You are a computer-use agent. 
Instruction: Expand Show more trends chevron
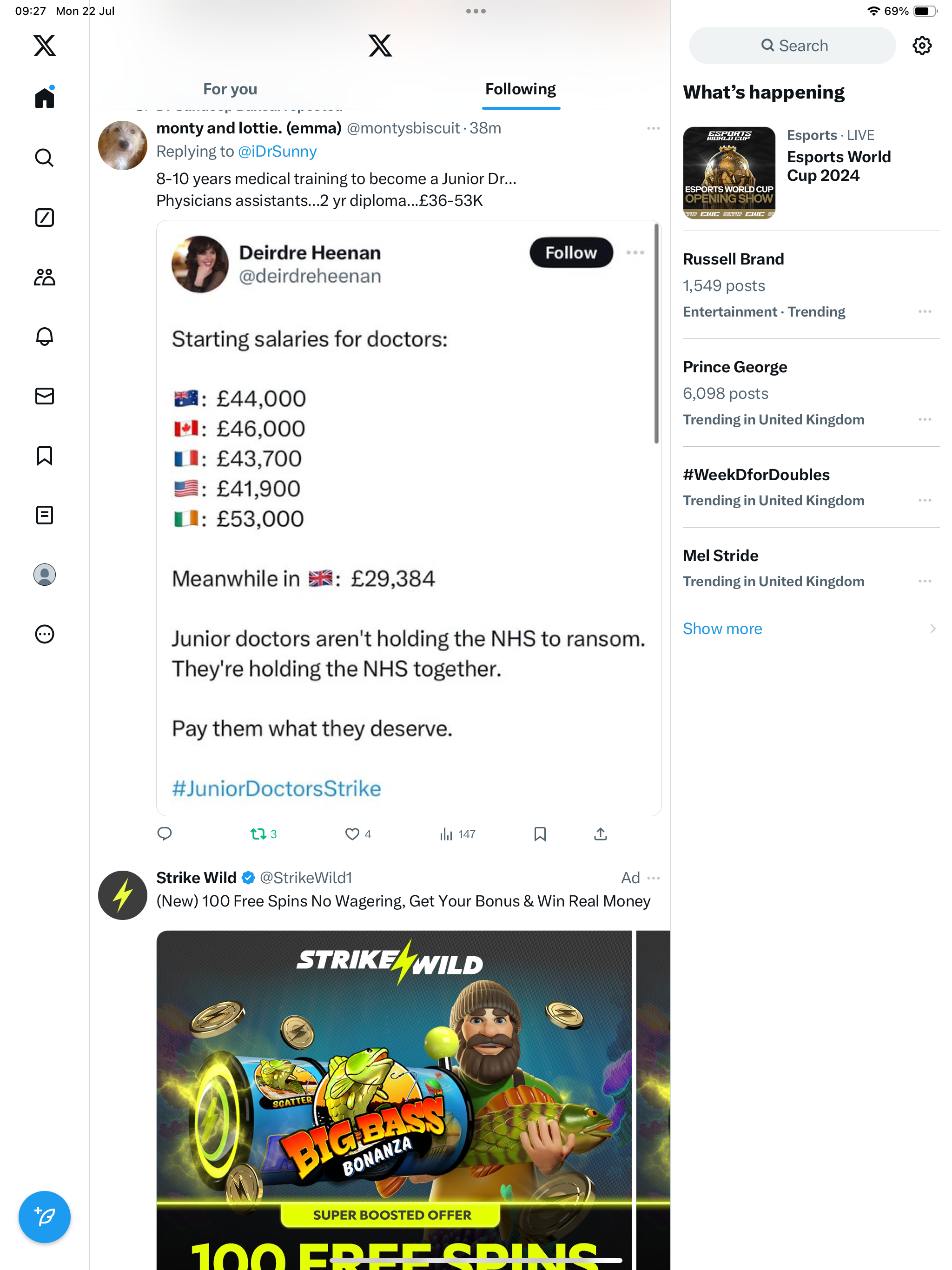932,628
